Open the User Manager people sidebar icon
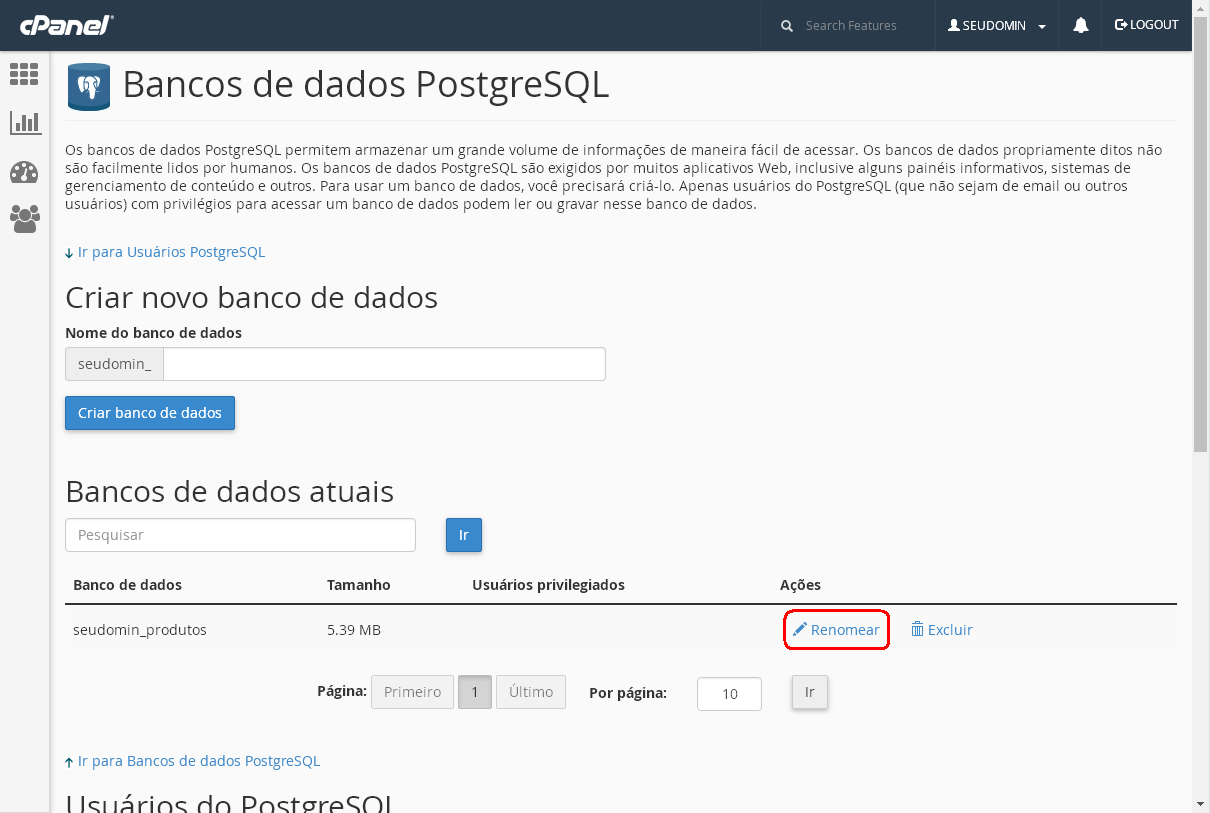 (x=25, y=219)
